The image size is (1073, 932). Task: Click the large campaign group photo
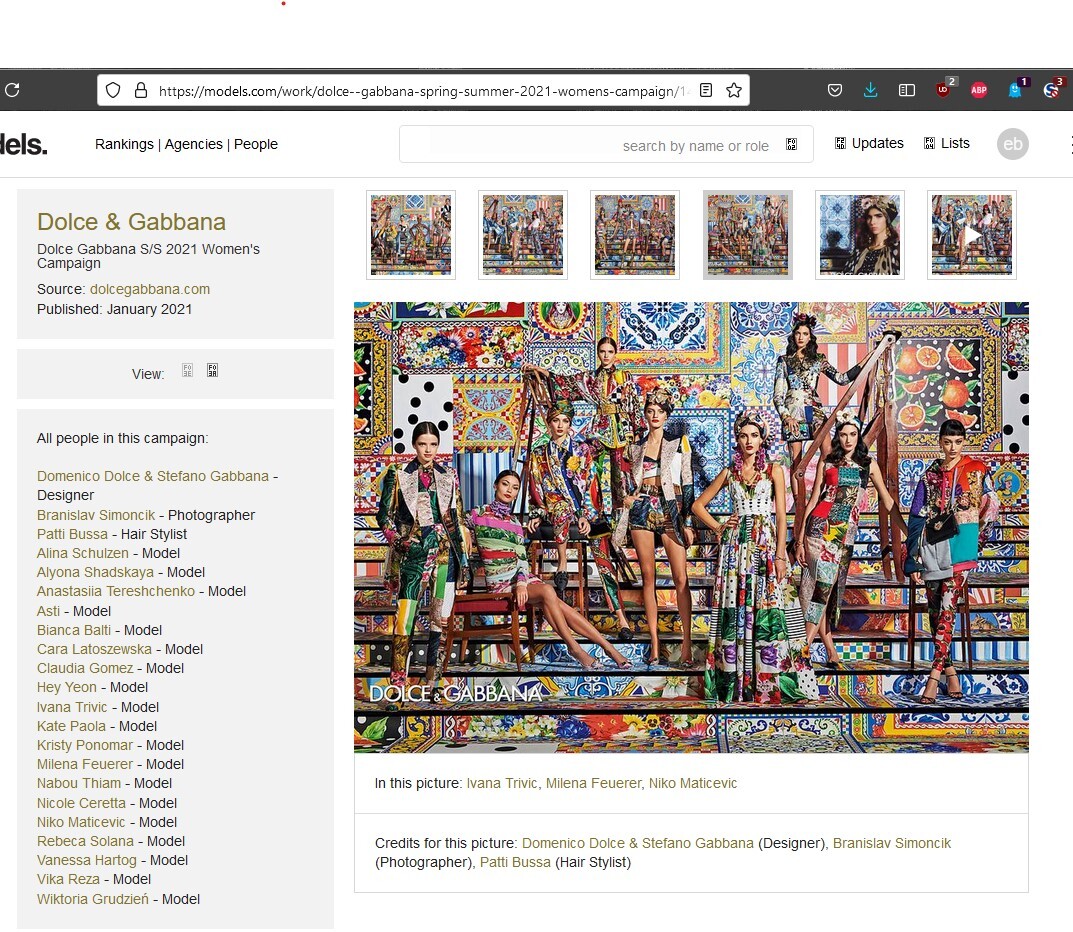[691, 528]
